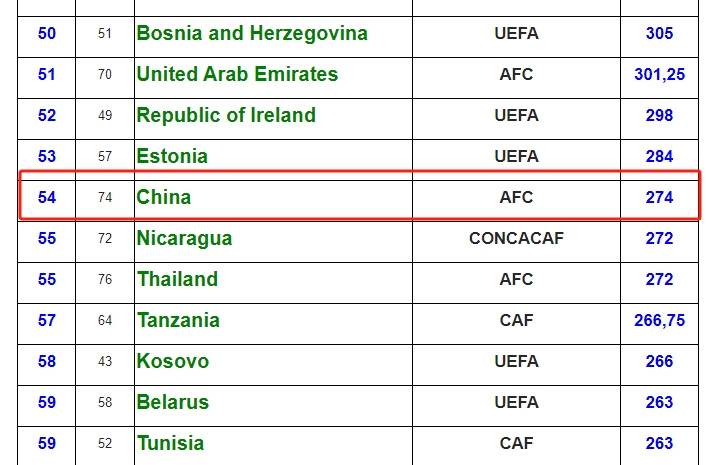Screen dimensions: 727x465
Task: Click the Kosovo country link
Action: tap(173, 362)
